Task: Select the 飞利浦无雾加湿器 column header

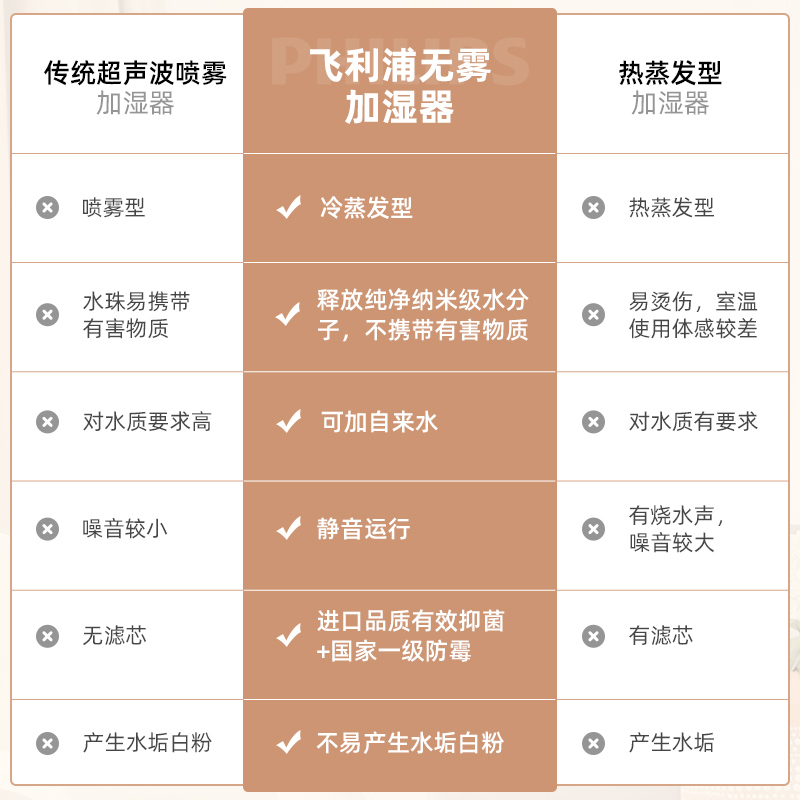Action: click(x=399, y=87)
